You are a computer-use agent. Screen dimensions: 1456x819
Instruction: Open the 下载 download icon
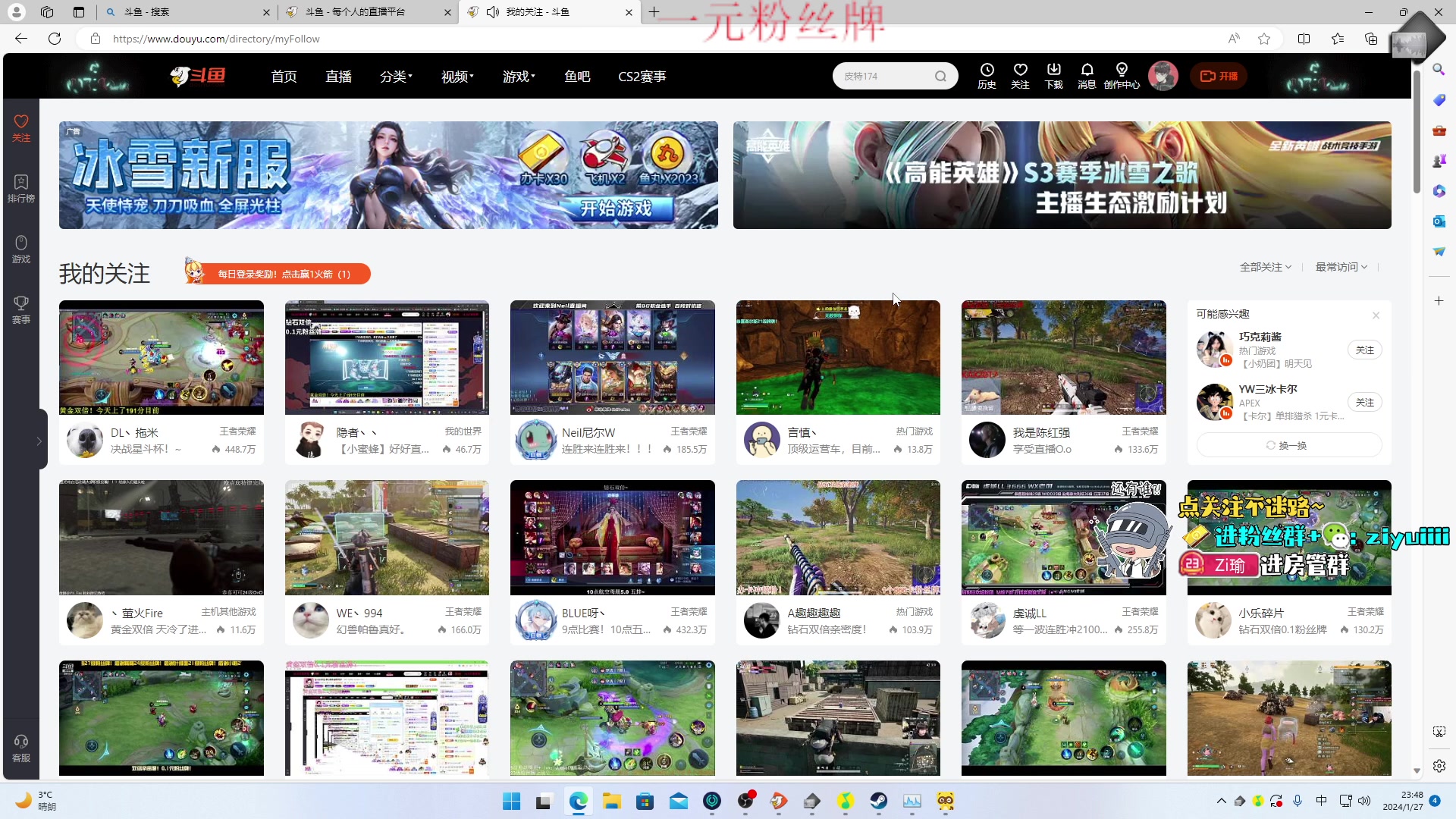tap(1054, 76)
